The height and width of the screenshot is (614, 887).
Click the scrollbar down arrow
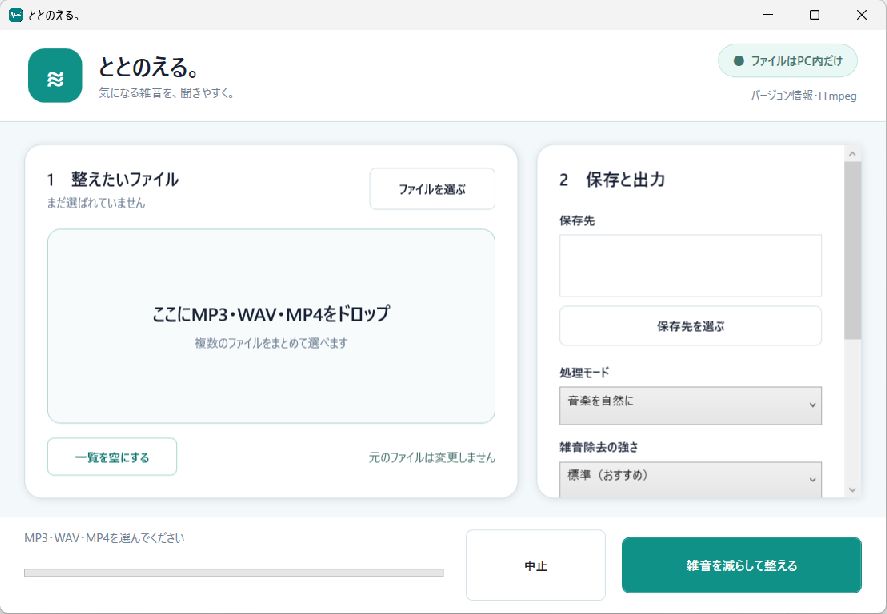[852, 491]
